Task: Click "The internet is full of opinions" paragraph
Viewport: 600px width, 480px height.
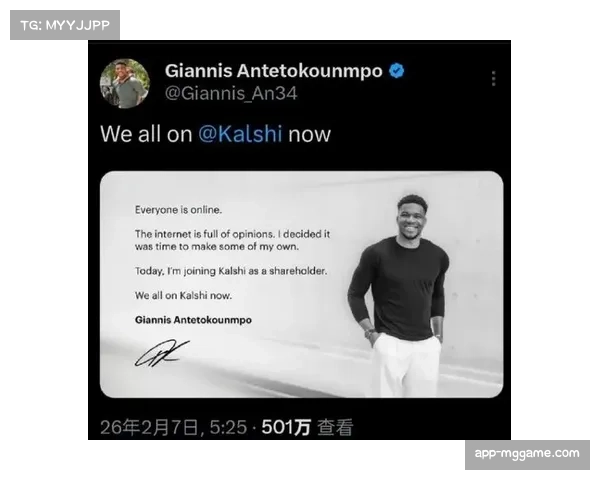Action: click(x=232, y=240)
